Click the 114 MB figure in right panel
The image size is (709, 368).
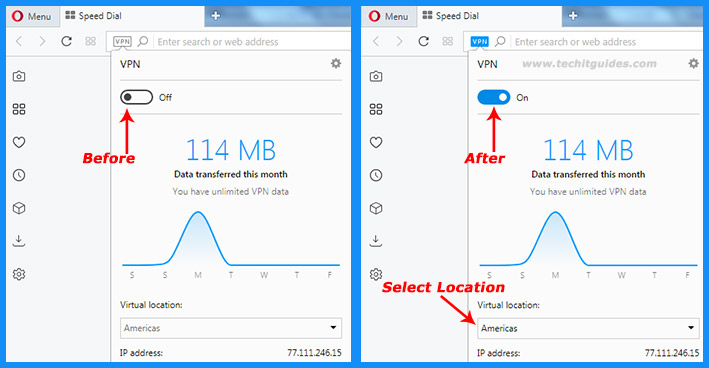[588, 150]
